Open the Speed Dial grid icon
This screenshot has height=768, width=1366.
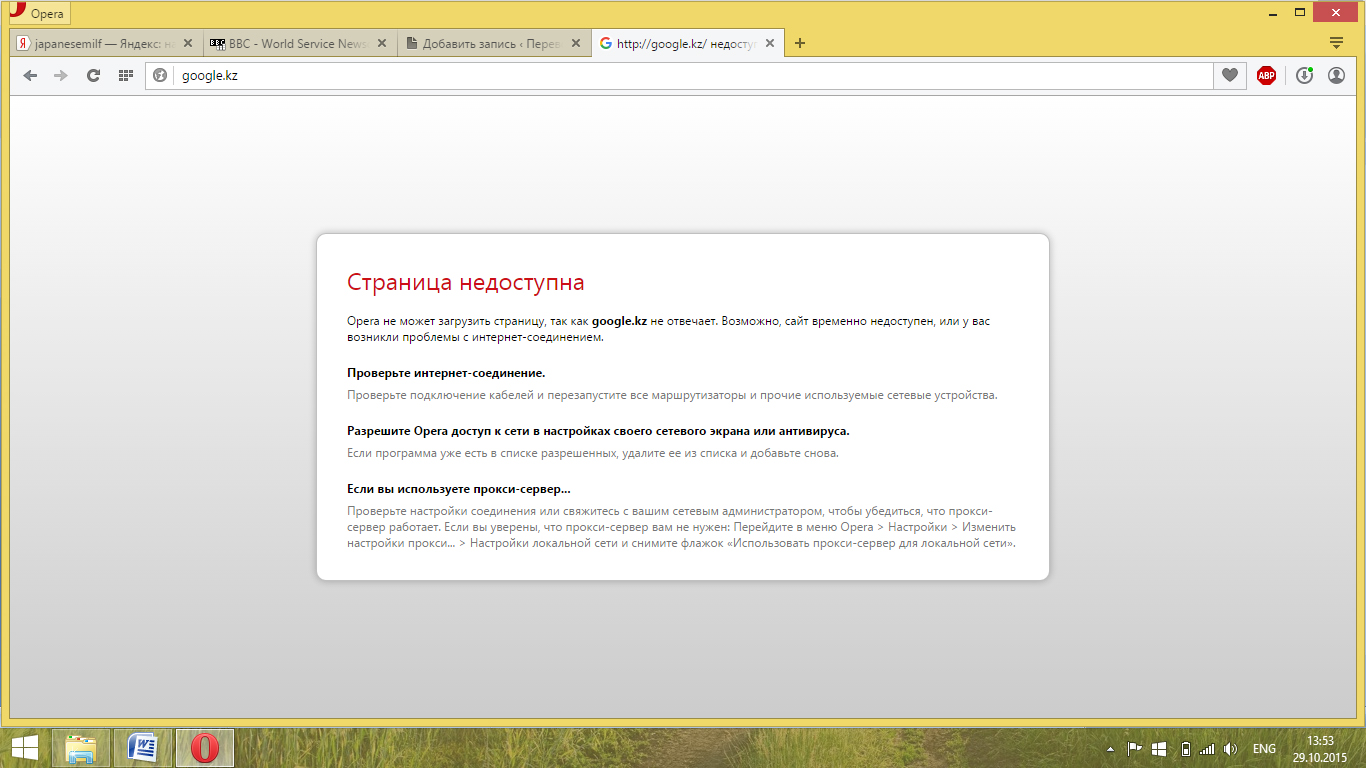(x=125, y=75)
